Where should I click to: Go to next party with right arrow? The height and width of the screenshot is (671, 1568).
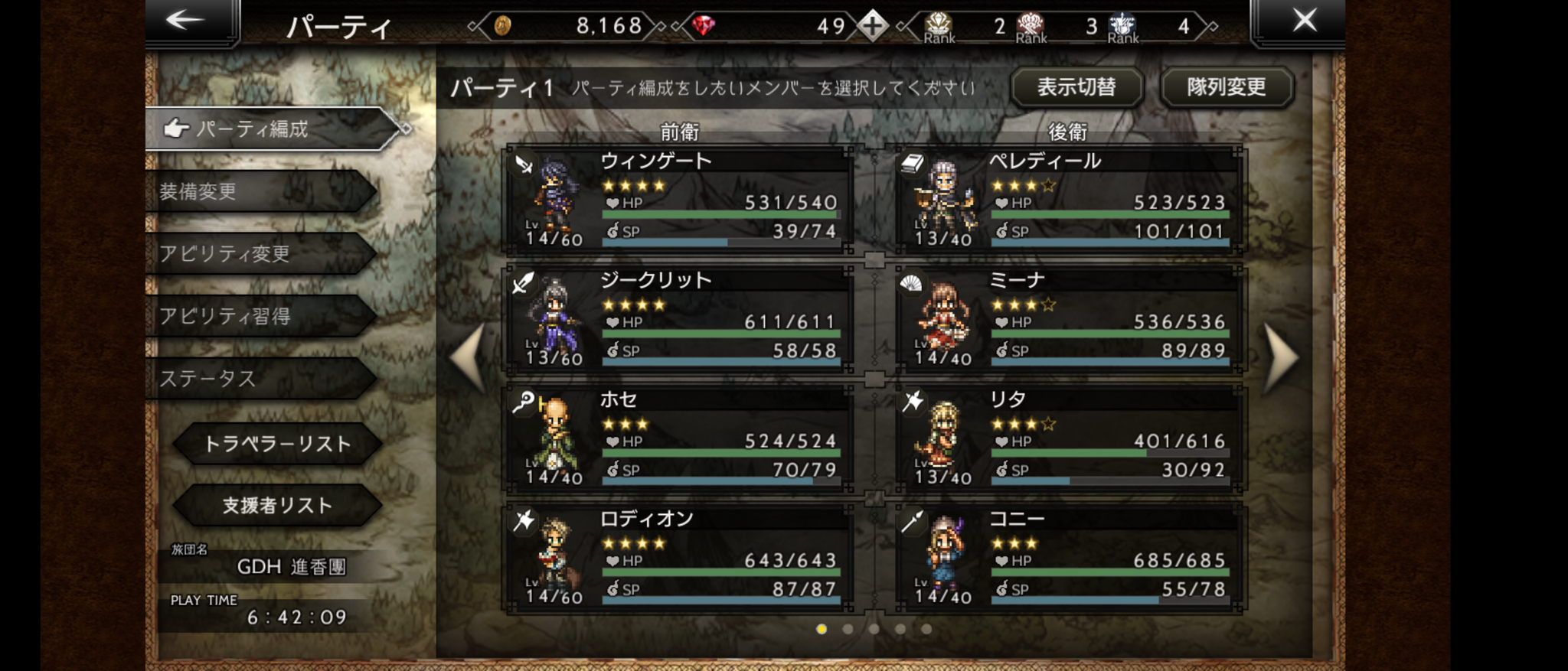tap(1280, 357)
